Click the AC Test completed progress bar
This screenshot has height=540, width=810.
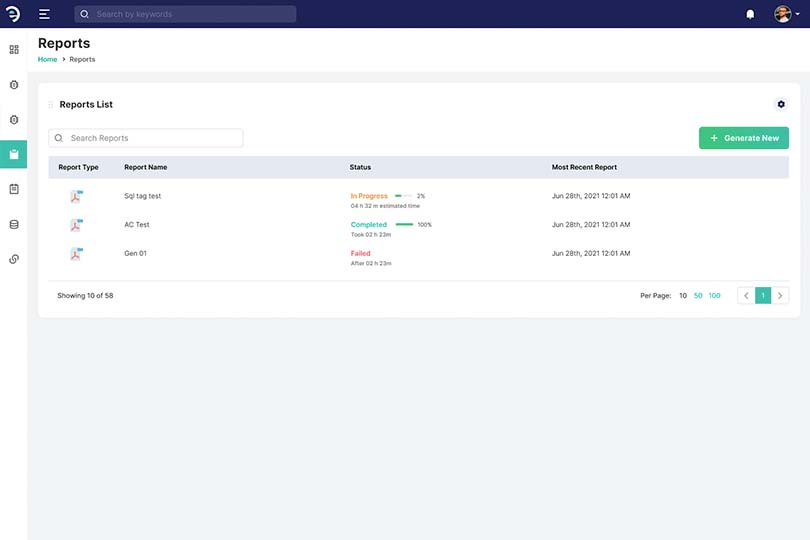click(x=404, y=225)
